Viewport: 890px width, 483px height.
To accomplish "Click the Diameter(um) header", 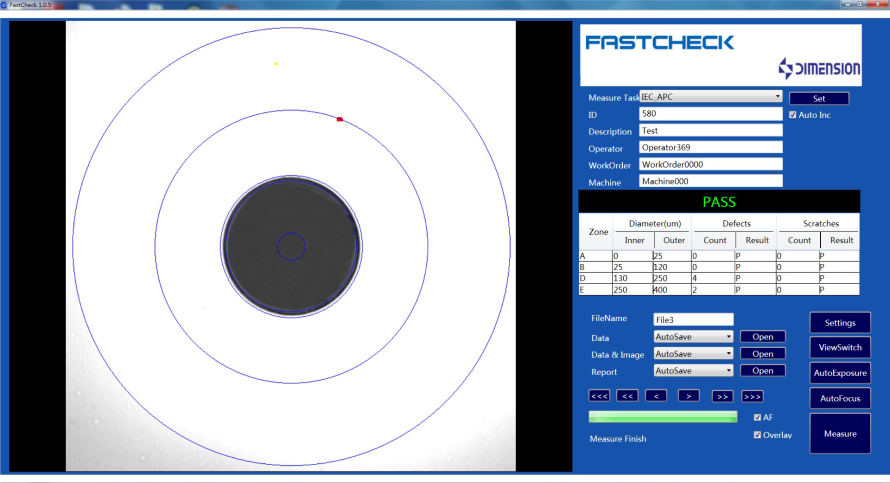I will pos(655,223).
